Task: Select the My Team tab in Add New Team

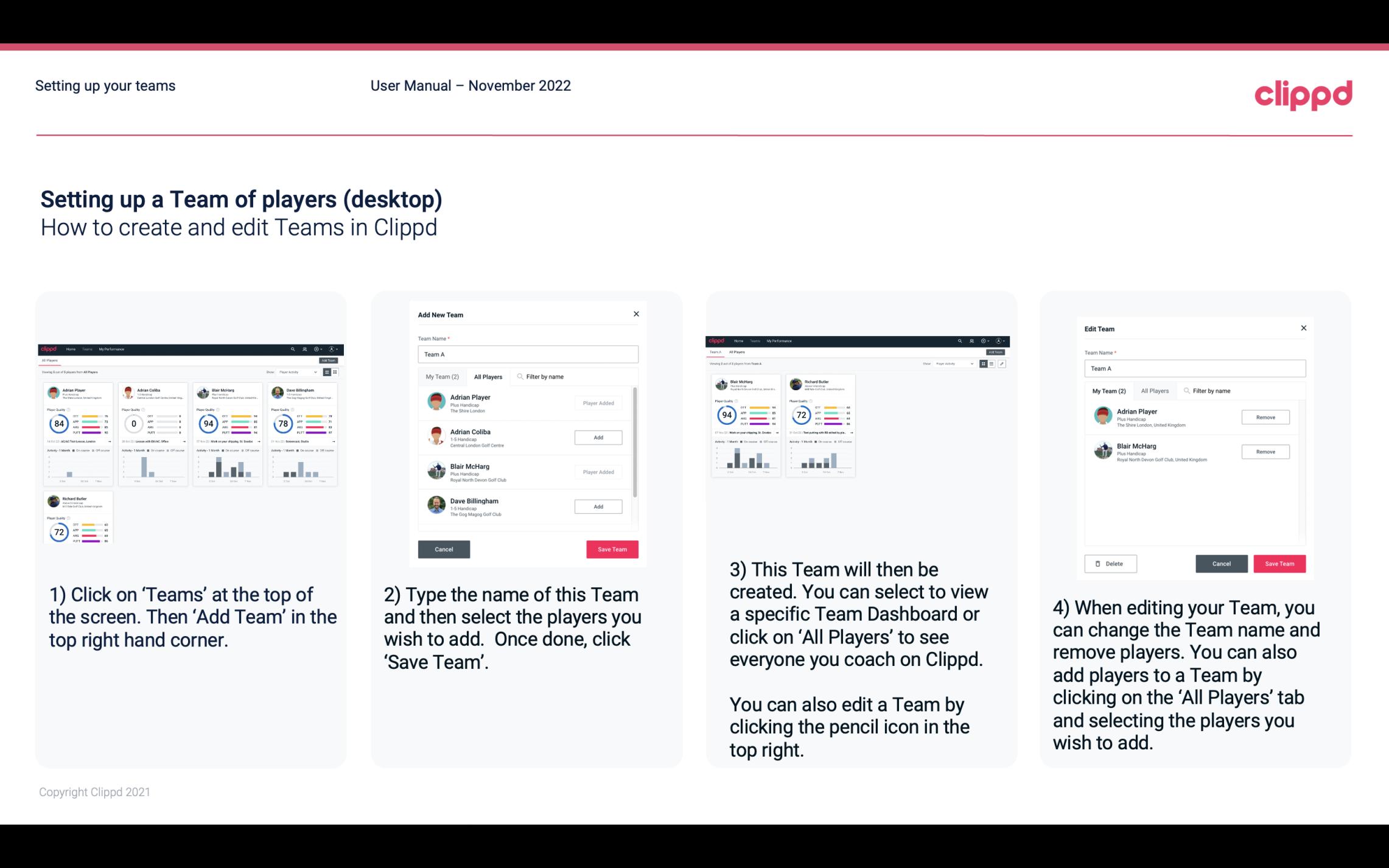Action: [x=441, y=377]
